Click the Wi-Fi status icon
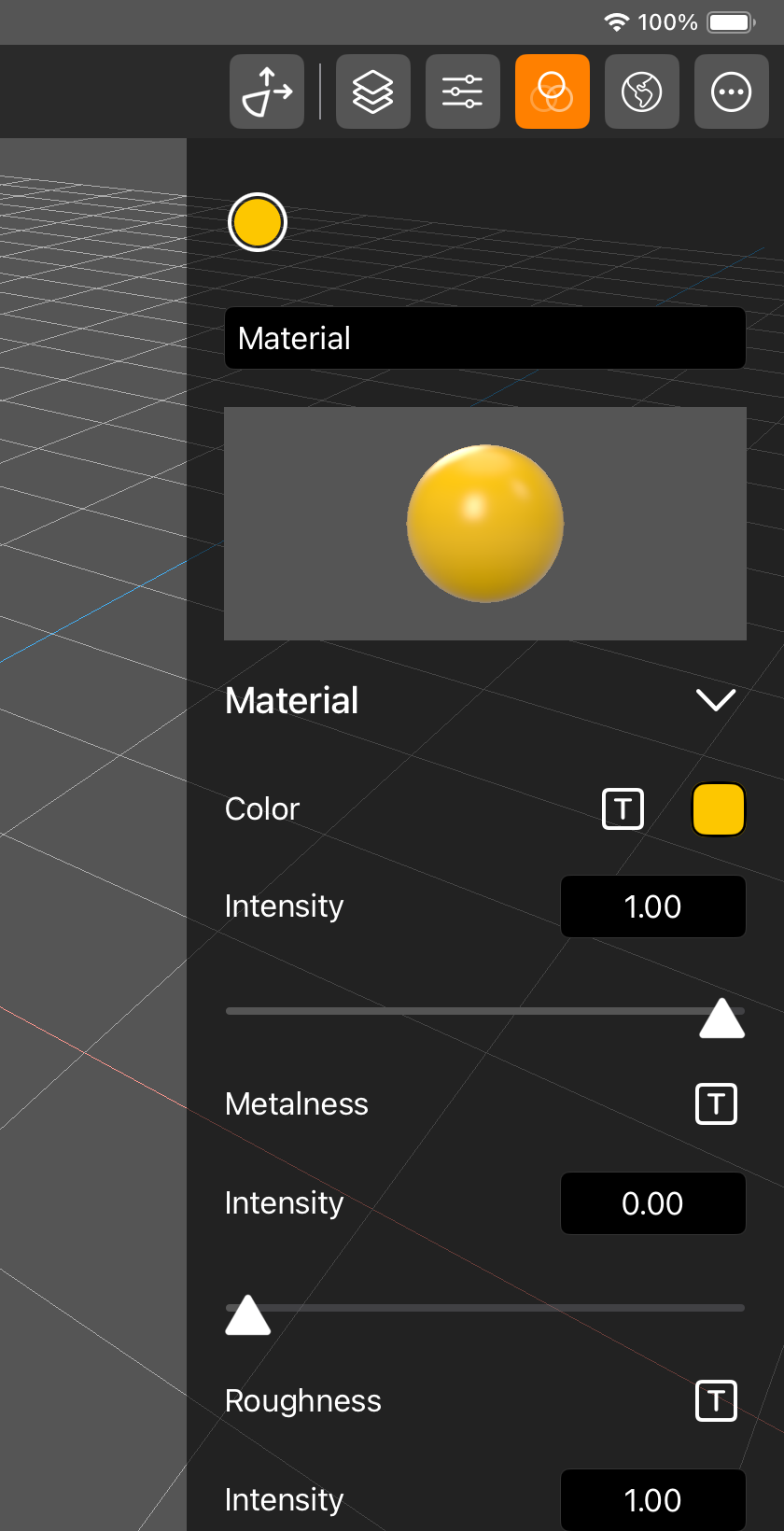The height and width of the screenshot is (1531, 784). [616, 21]
